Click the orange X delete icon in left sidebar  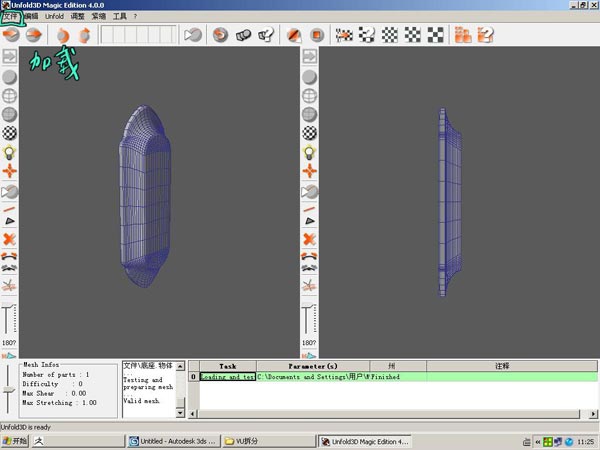click(10, 240)
